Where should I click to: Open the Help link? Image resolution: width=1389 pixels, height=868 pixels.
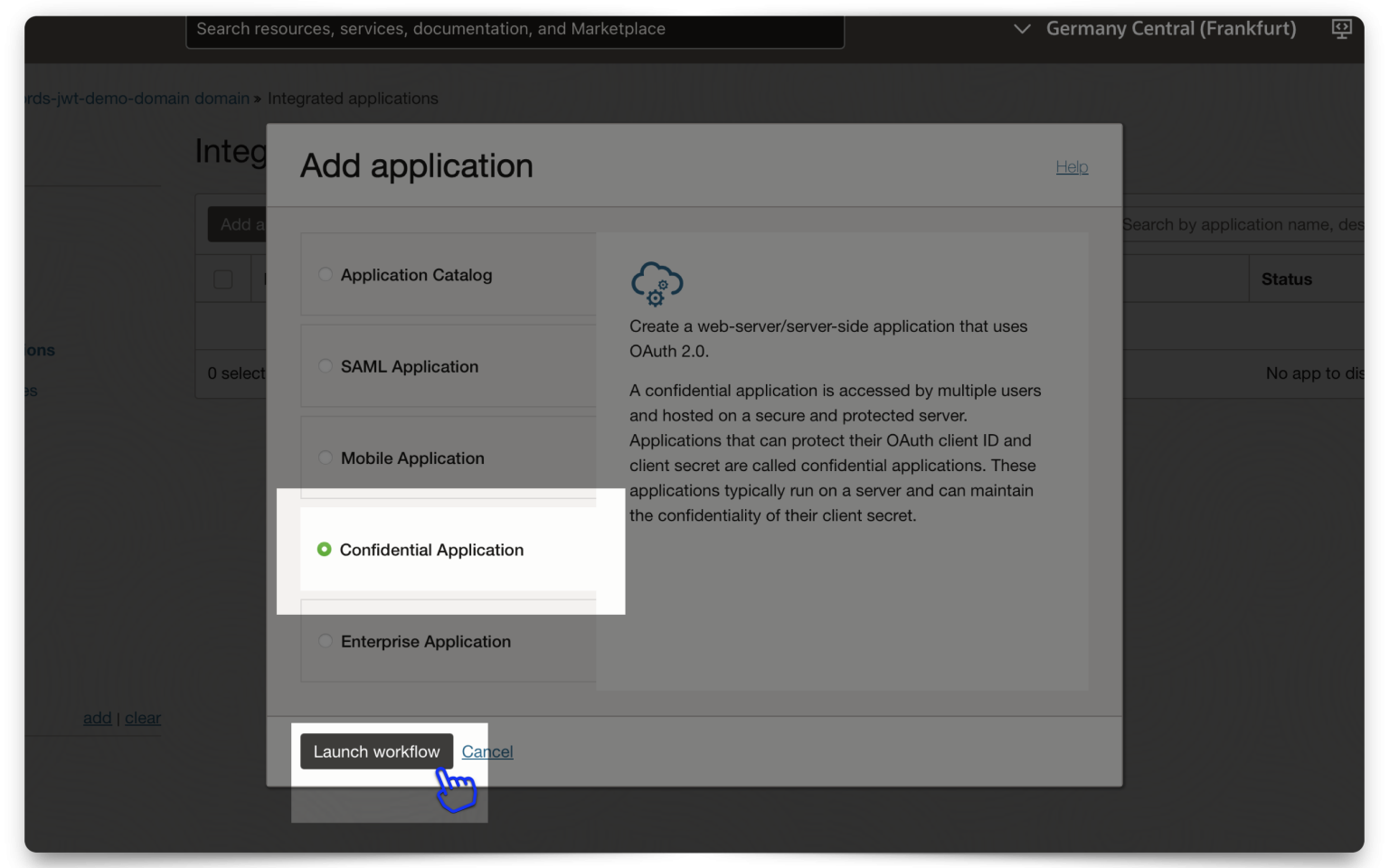1072,166
